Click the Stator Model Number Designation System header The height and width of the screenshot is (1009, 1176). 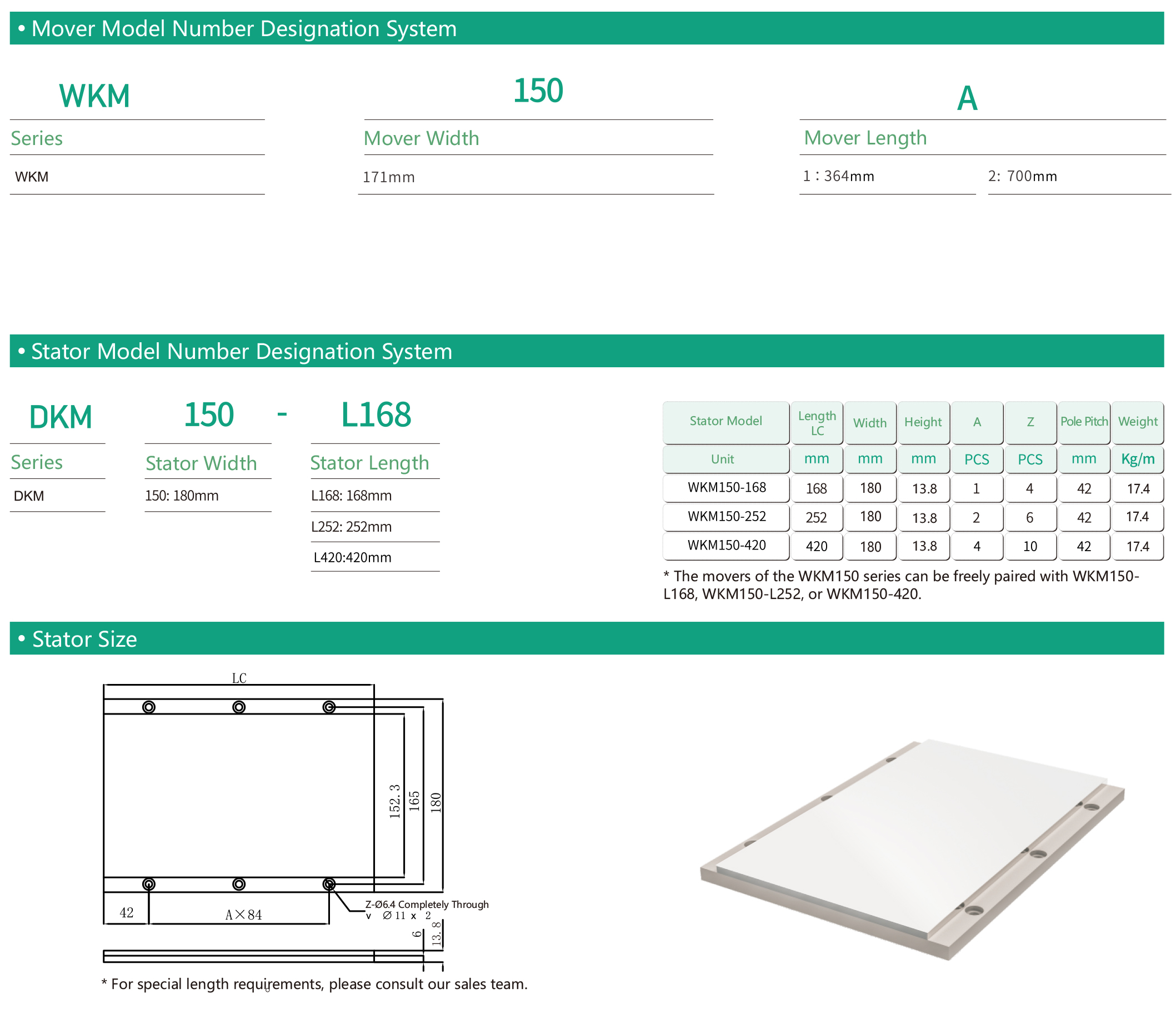[242, 351]
